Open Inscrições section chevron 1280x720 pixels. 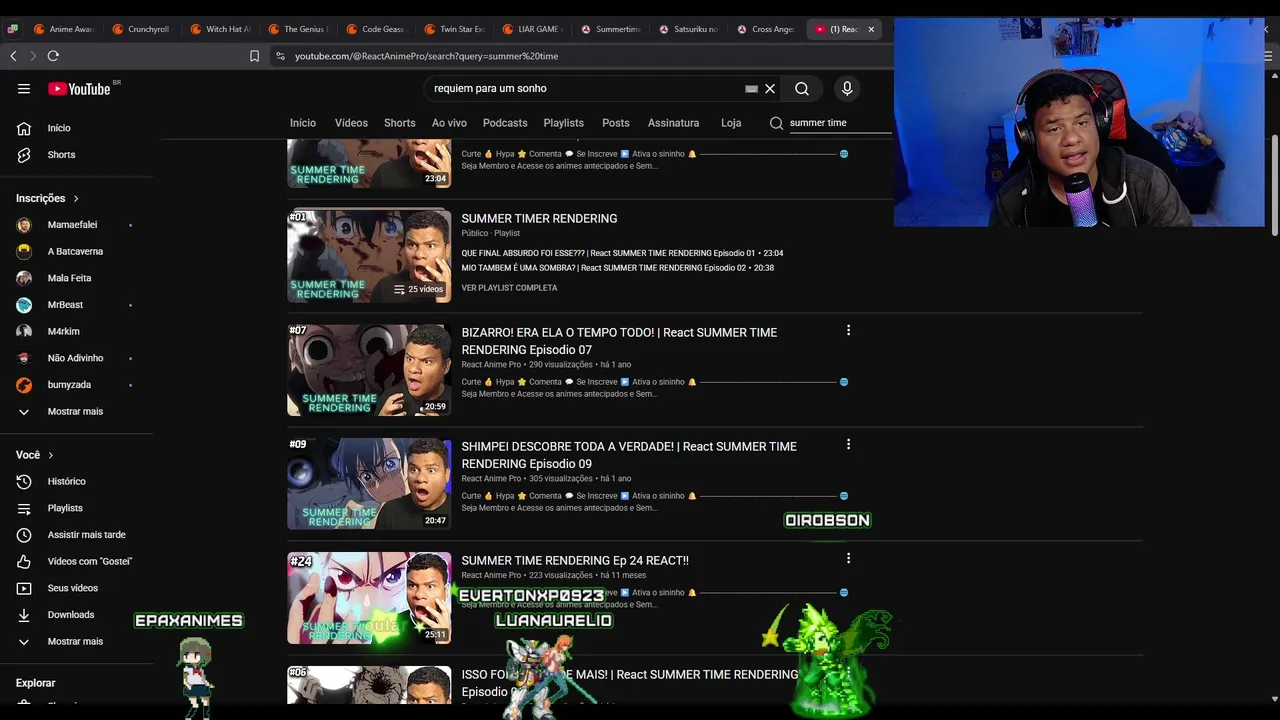[76, 198]
